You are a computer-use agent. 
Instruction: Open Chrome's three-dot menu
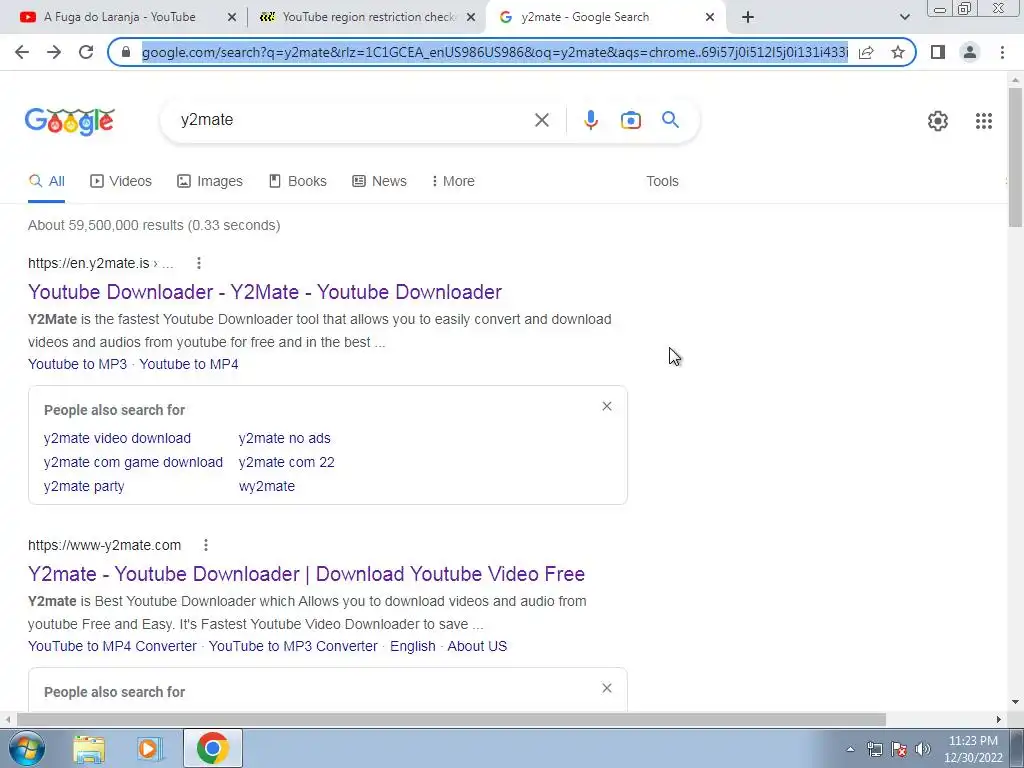pyautogui.click(x=1002, y=52)
